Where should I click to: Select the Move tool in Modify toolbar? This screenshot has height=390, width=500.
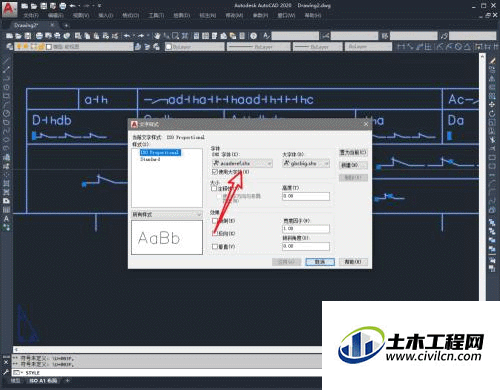pos(492,105)
